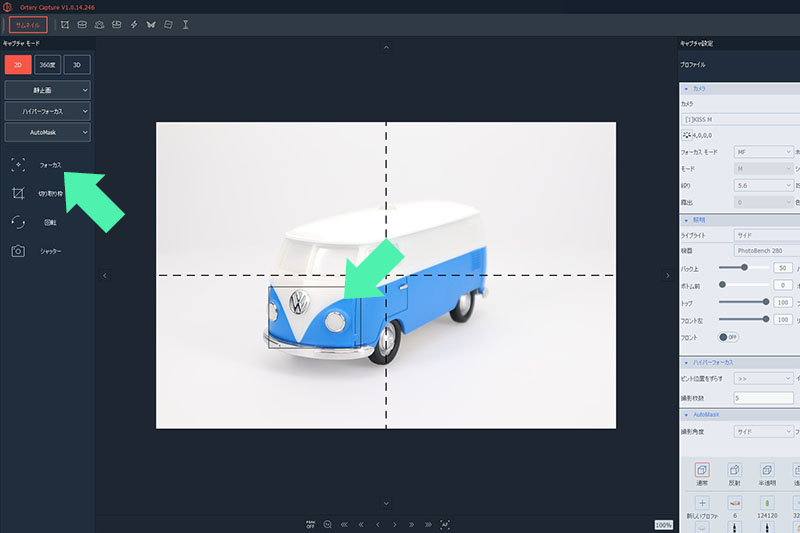Select the 3D capture mode button
The image size is (800, 533).
[x=77, y=65]
